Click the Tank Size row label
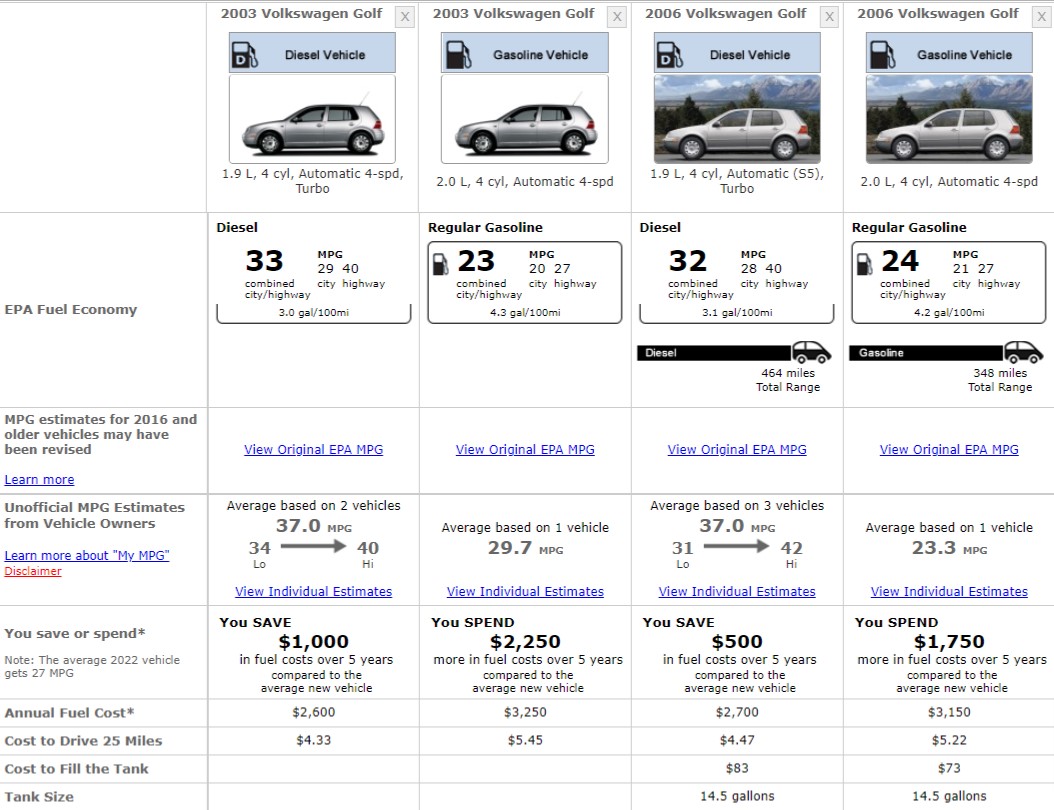The width and height of the screenshot is (1054, 810). click(x=39, y=797)
